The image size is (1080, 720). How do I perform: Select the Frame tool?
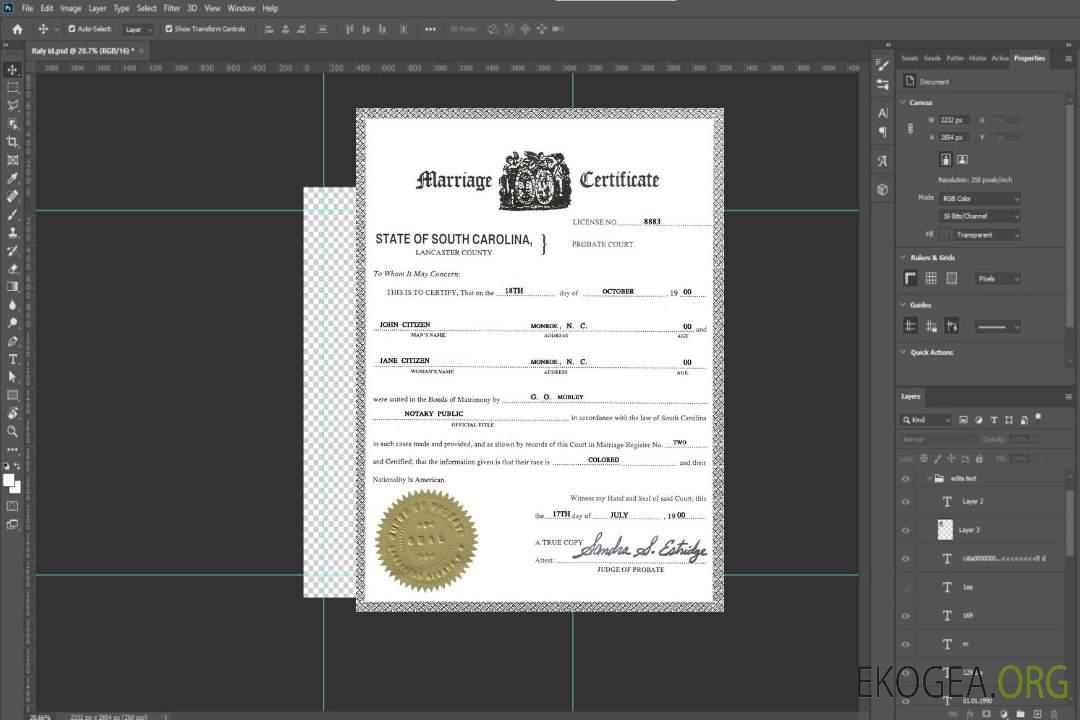pos(12,160)
